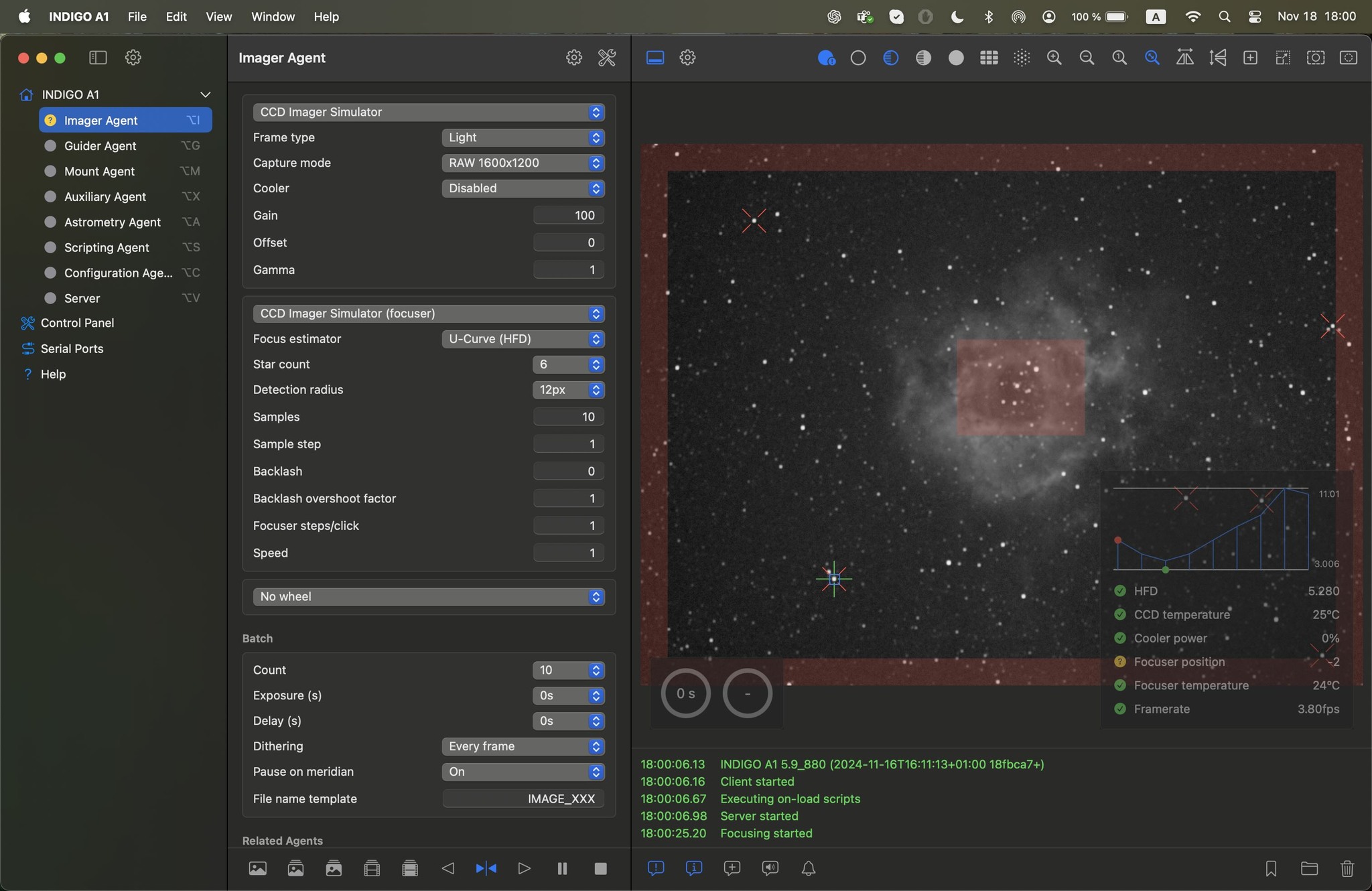This screenshot has height=891, width=1372.
Task: Click the zoom in magnifier icon
Action: [x=1054, y=58]
